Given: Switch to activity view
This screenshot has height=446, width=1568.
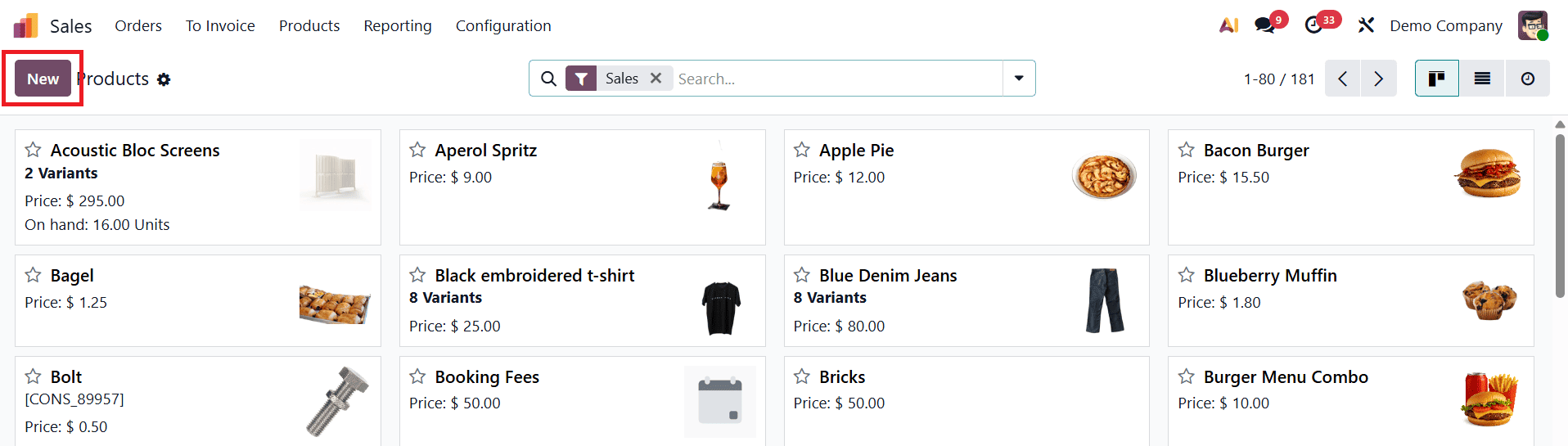Looking at the screenshot, I should (1527, 79).
